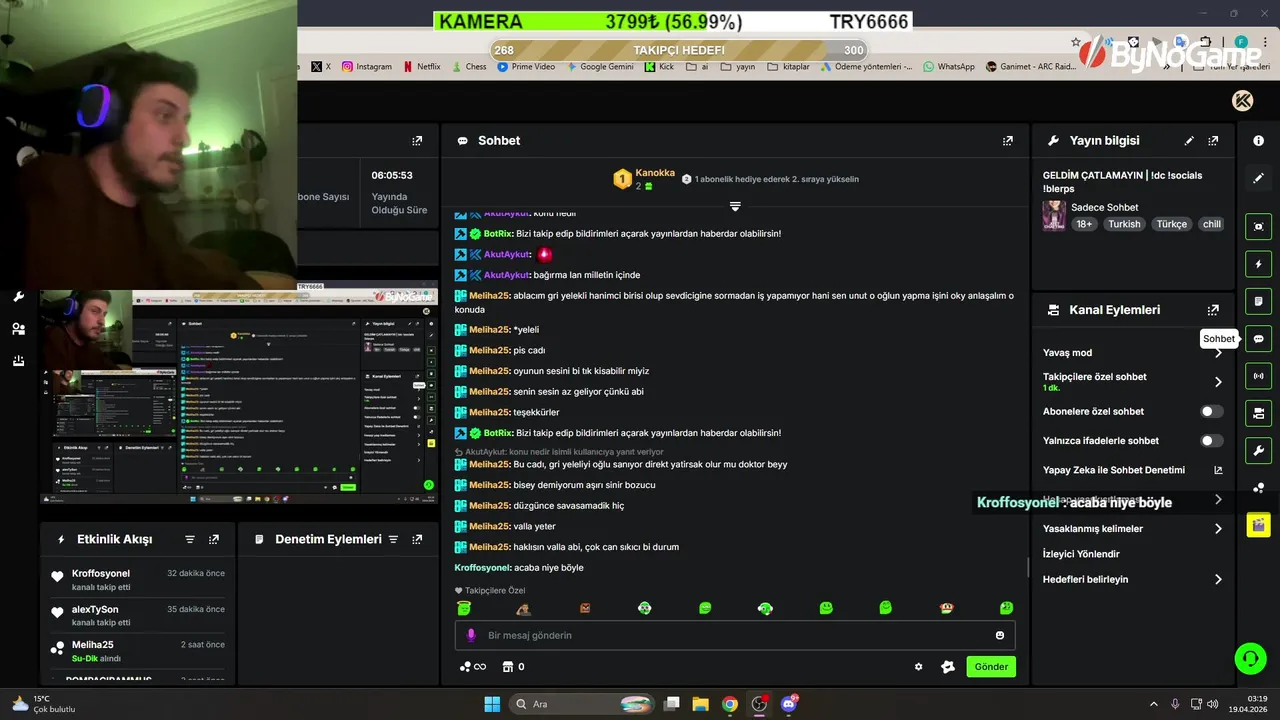Screen dimensions: 1280x720
Task: Toggle the stream preview panel icon in sidebar
Action: tap(1258, 227)
